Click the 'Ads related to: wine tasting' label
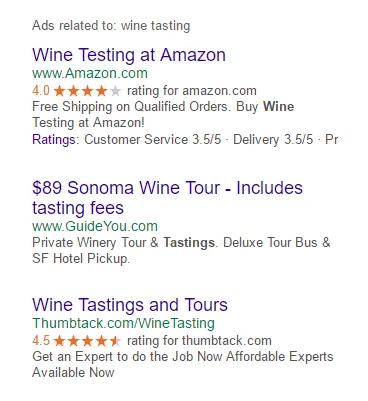This screenshot has height=401, width=368. coord(111,26)
